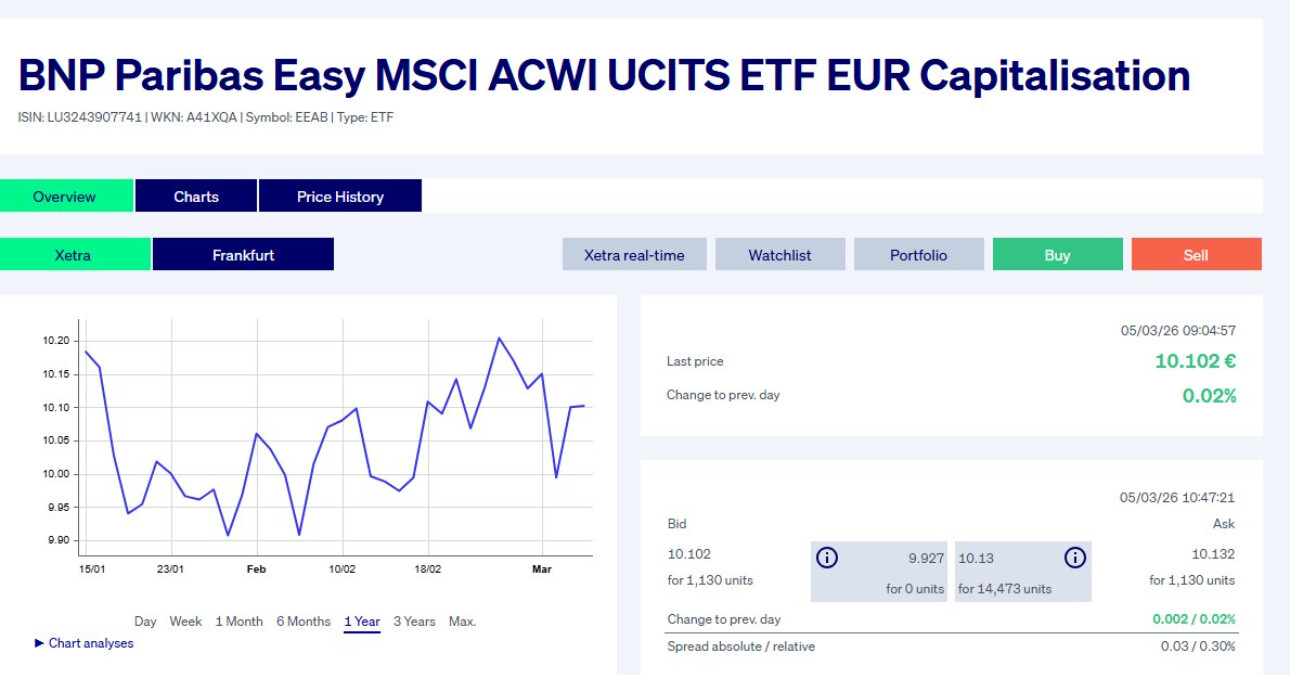1290x675 pixels.
Task: Expand the Chart analyses section
Action: [x=84, y=643]
